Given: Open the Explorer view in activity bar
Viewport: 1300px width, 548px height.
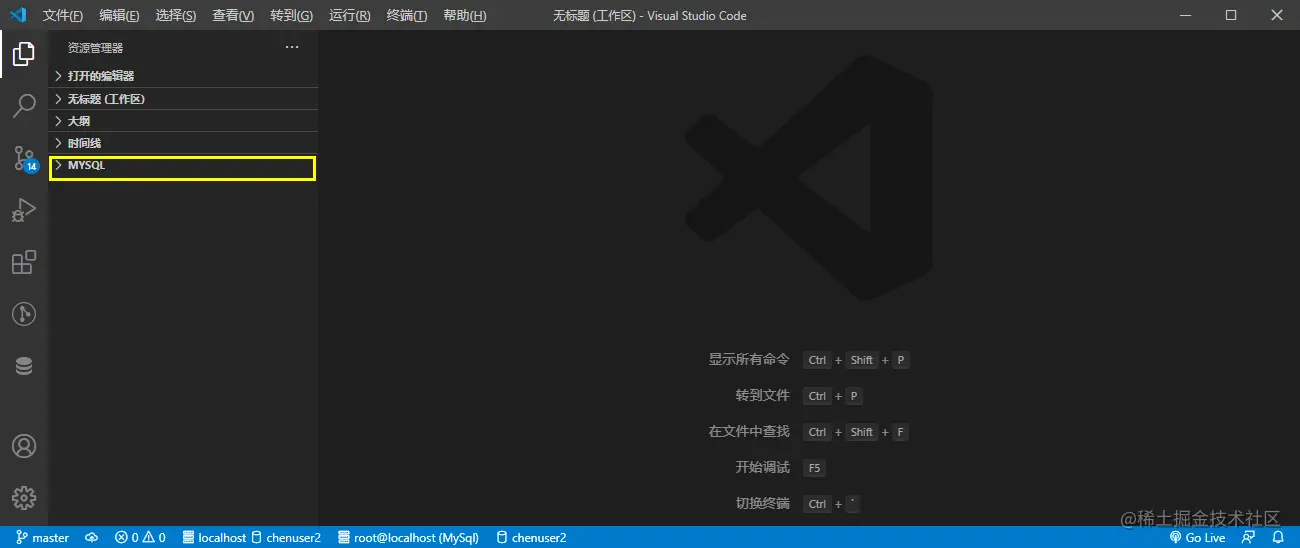Looking at the screenshot, I should pyautogui.click(x=24, y=53).
